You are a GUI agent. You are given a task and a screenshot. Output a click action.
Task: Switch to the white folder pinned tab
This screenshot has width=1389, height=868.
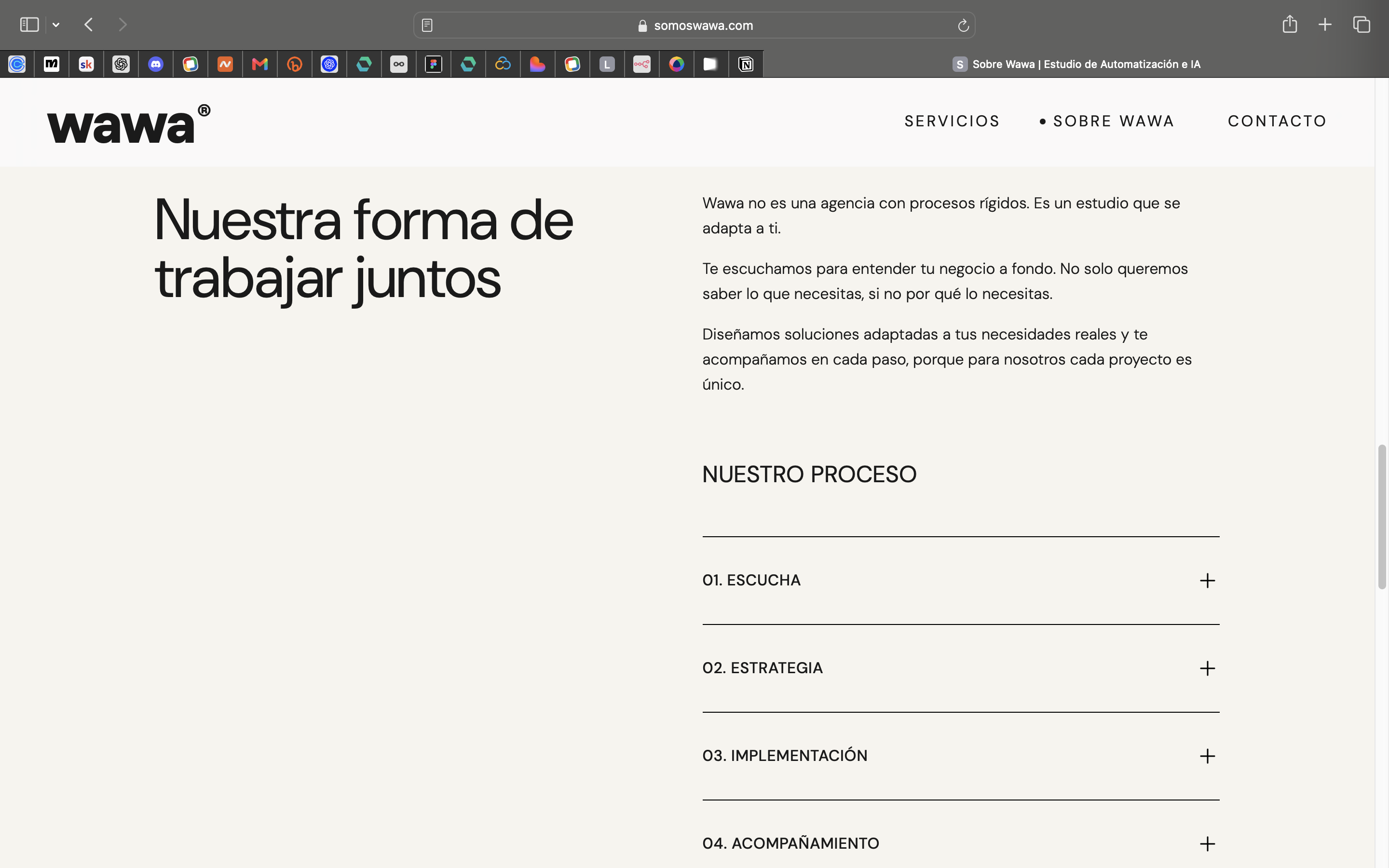coord(710,64)
